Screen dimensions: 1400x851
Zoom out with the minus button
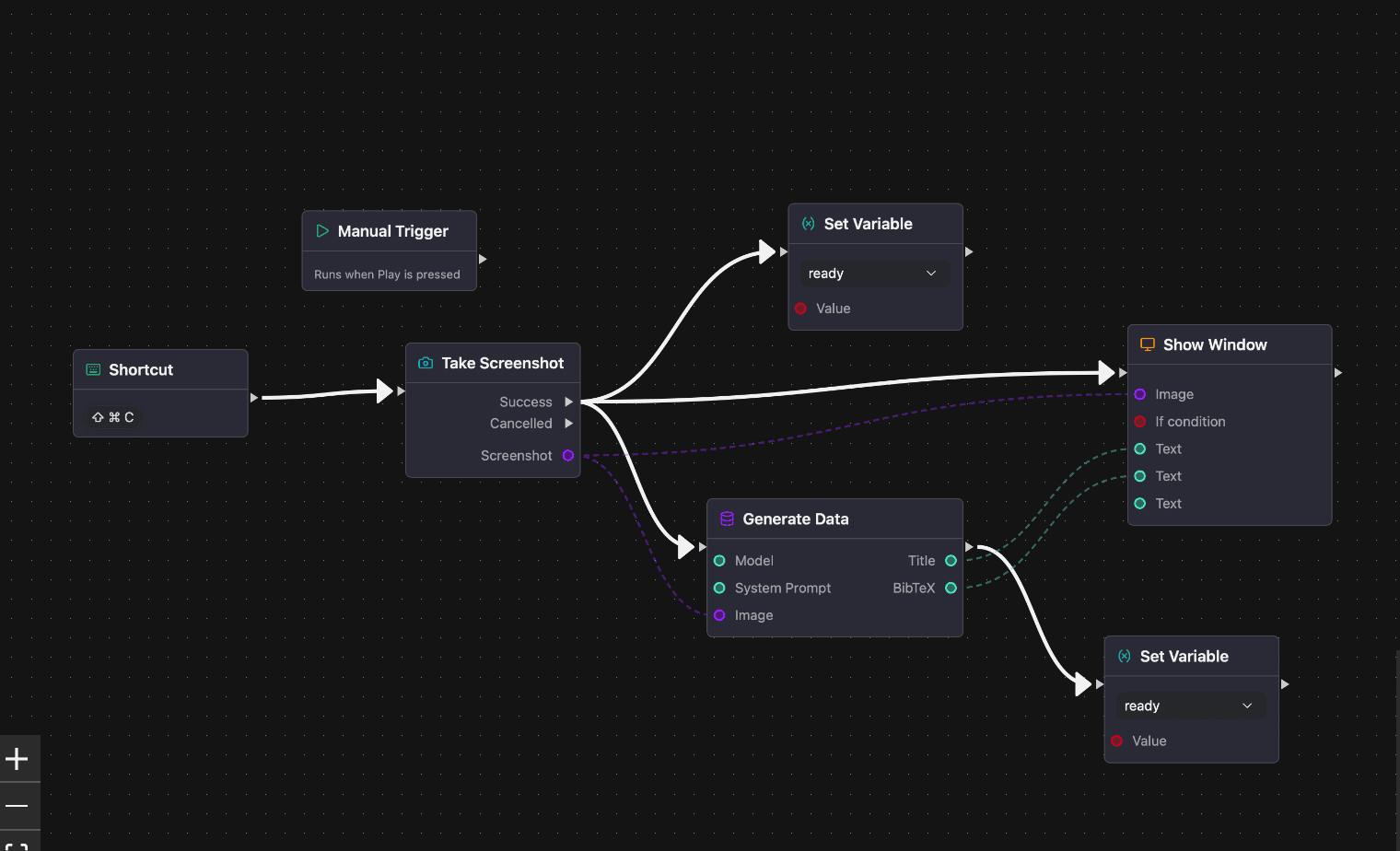point(17,806)
